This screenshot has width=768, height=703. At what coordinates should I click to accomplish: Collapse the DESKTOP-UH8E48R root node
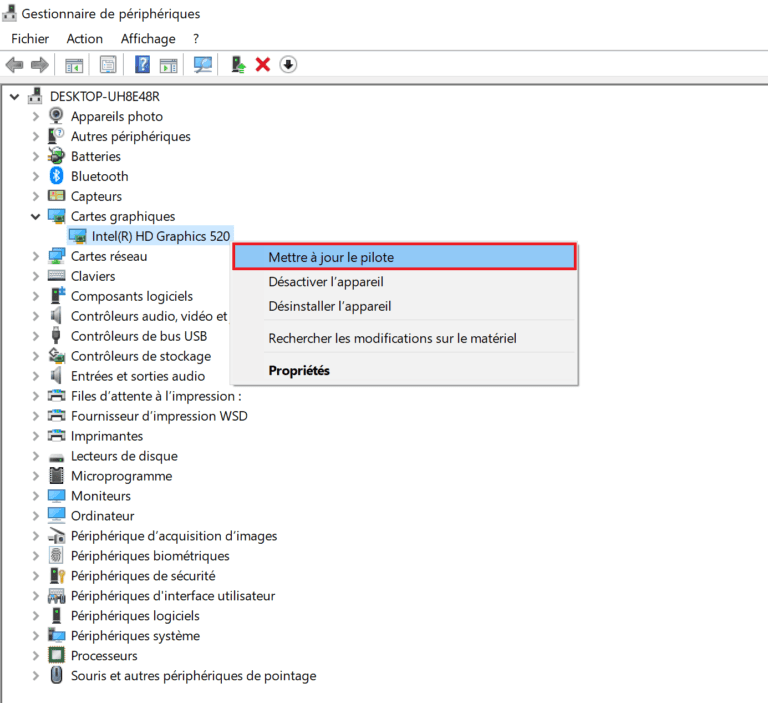pyautogui.click(x=15, y=97)
